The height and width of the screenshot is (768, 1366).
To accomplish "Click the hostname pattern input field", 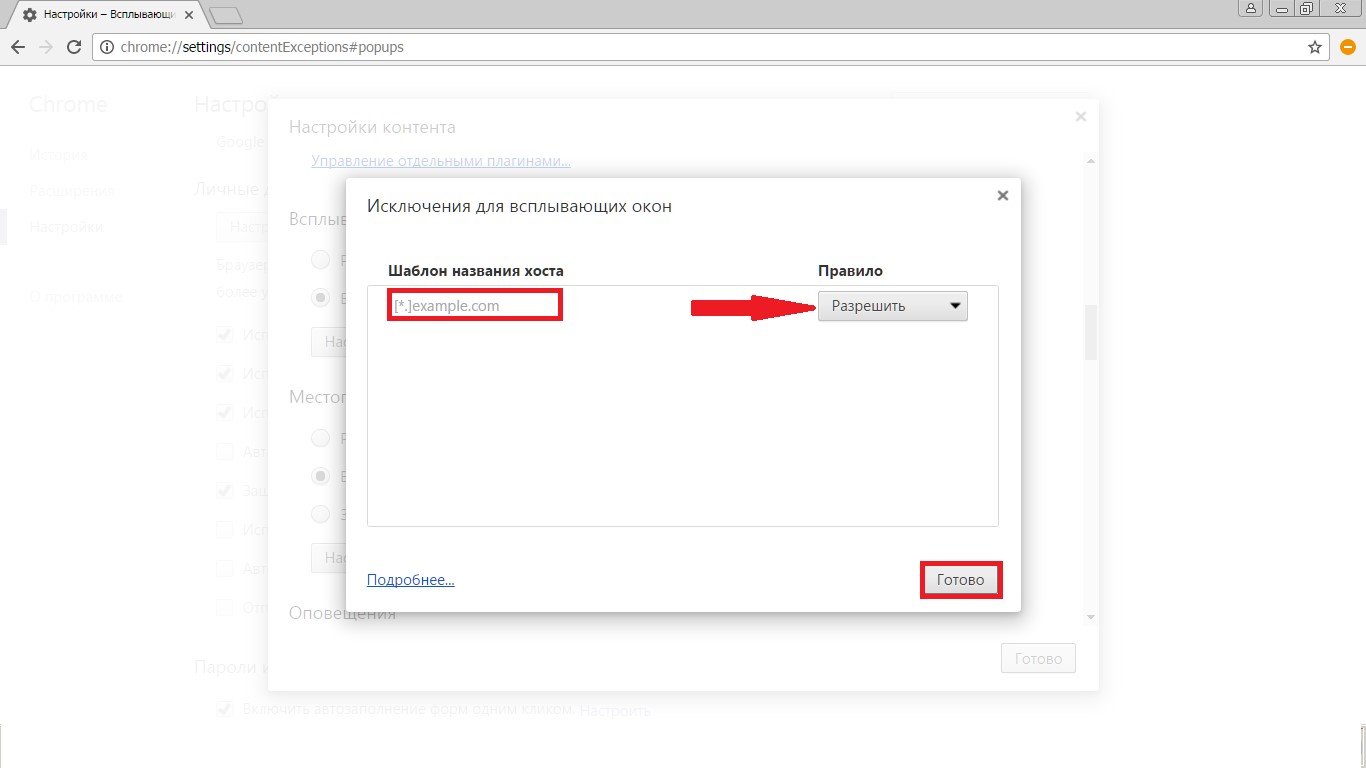I will click(475, 306).
